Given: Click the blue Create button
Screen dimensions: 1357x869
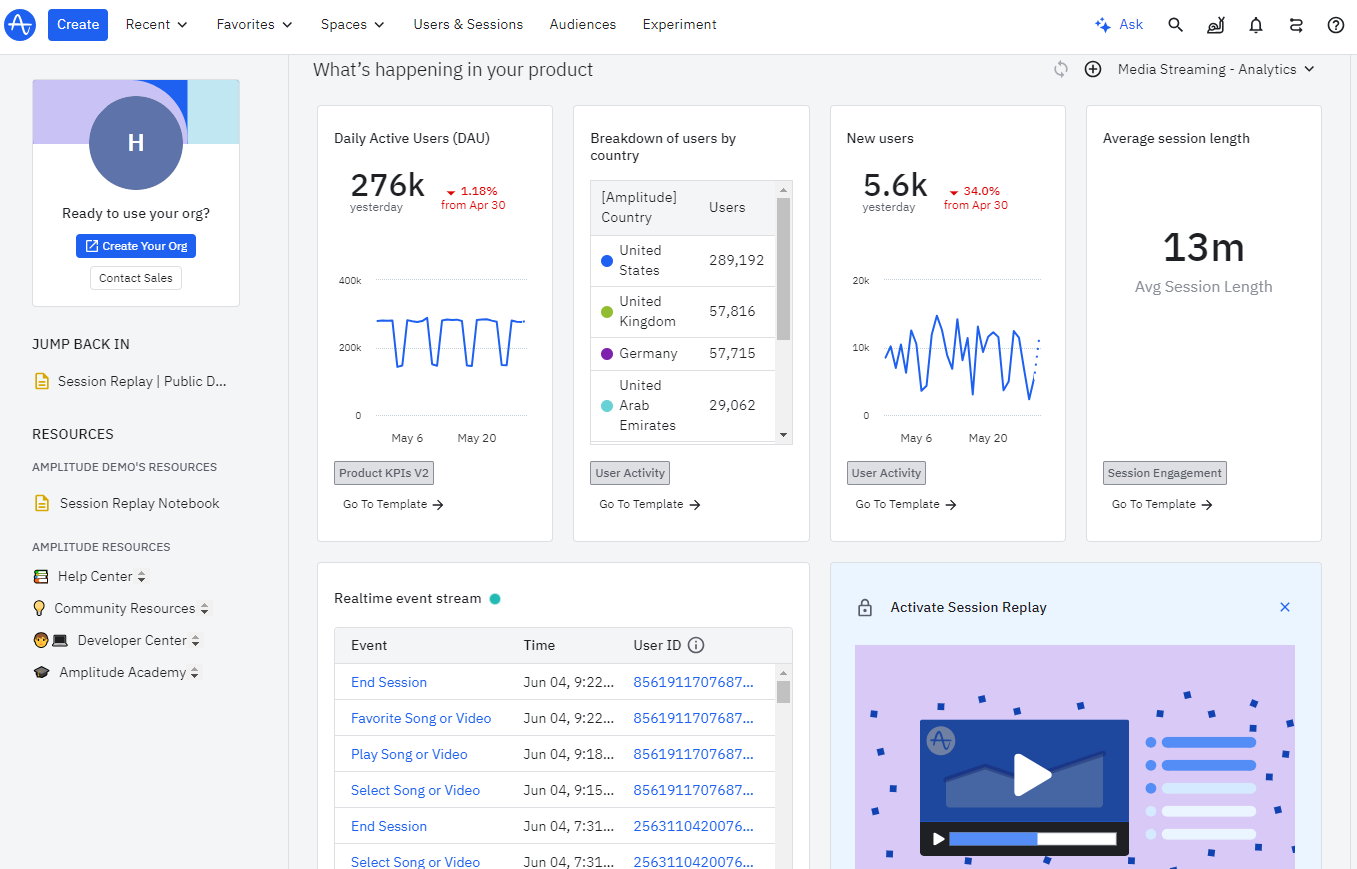Looking at the screenshot, I should 78,24.
